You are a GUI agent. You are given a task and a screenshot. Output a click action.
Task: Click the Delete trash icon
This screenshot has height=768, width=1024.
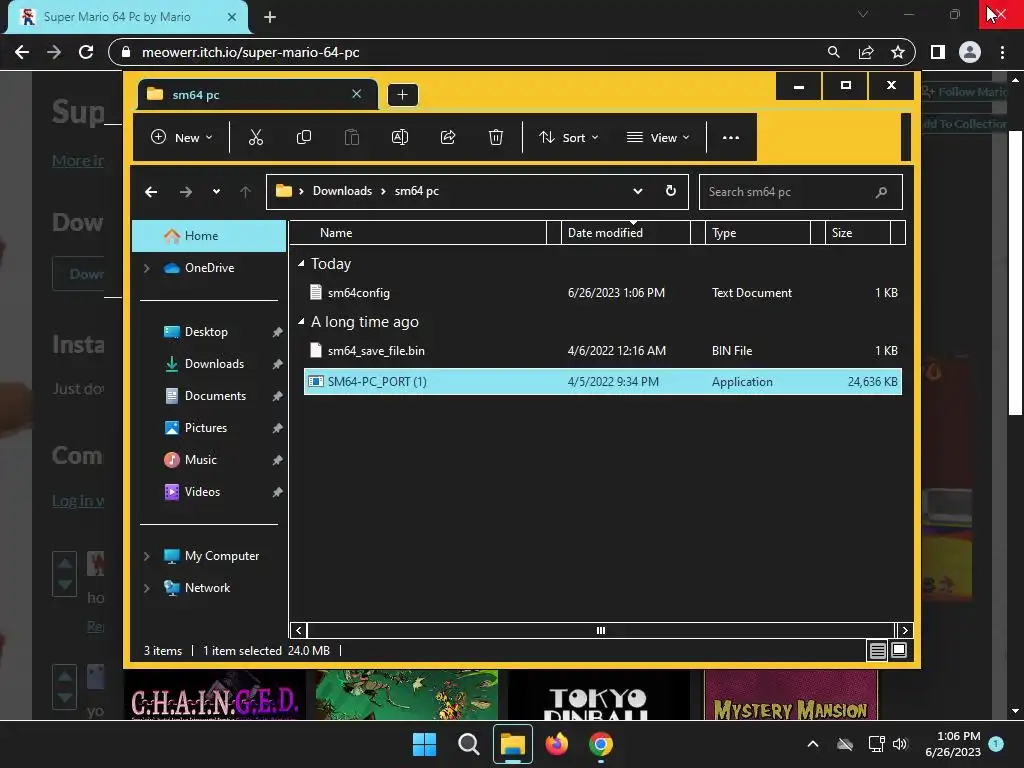[496, 137]
